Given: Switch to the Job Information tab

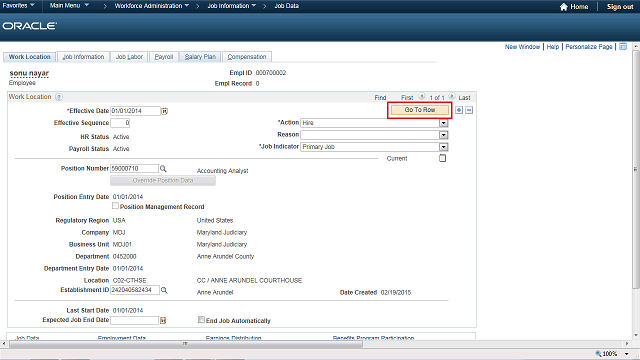Looking at the screenshot, I should 83,57.
